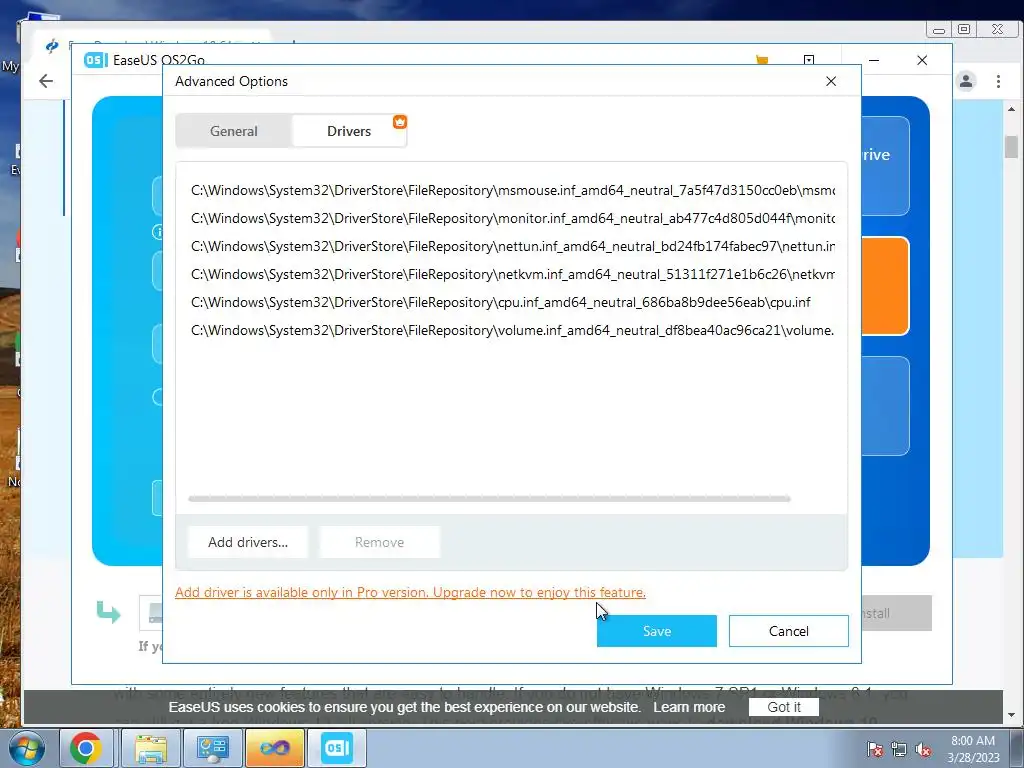Image resolution: width=1024 pixels, height=768 pixels.
Task: Click the EaseUS OS2Go app logo
Action: [95, 60]
